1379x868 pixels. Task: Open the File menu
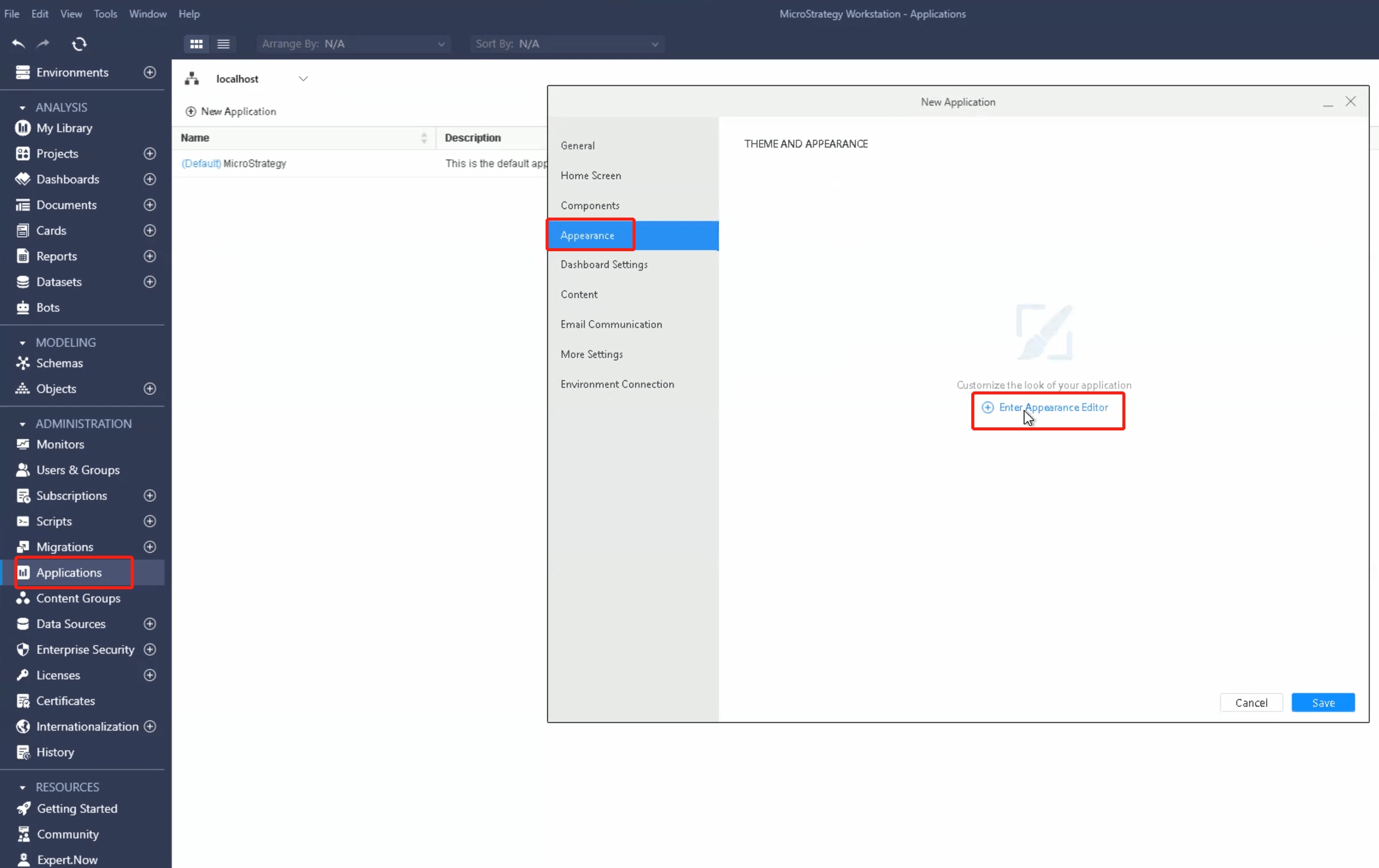tap(12, 14)
